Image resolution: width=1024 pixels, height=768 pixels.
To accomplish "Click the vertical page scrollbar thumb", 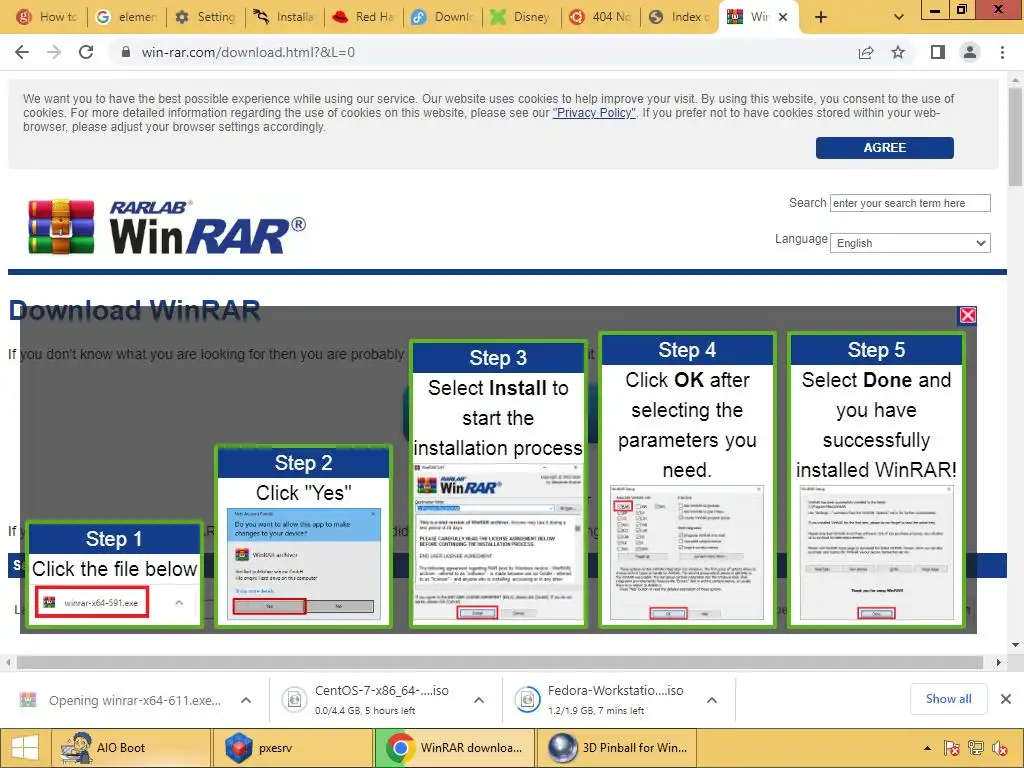I will (x=1015, y=136).
